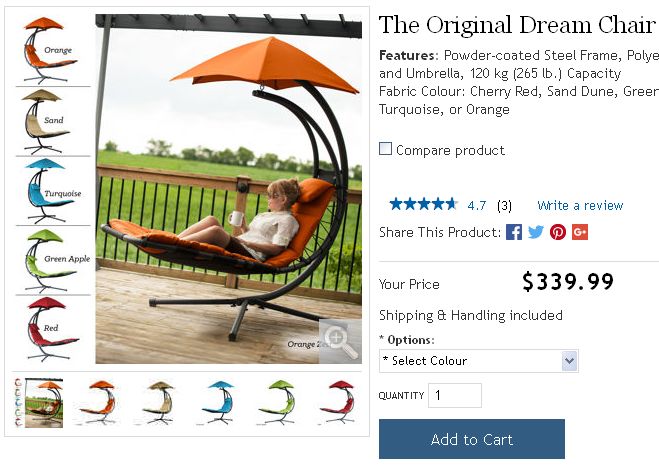Share product via Pinterest icon
The height and width of the screenshot is (467, 659).
click(558, 232)
